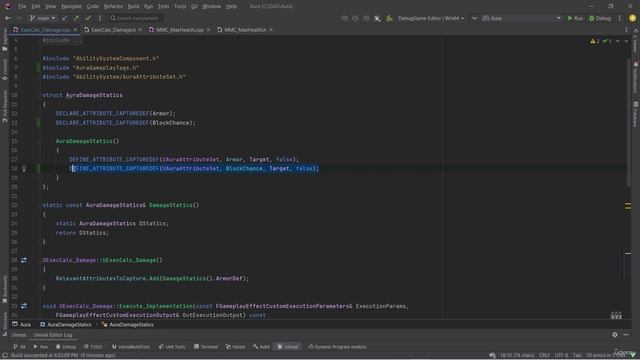Viewport: 640px width, 360px height.
Task: Open the Refactor menu
Action: coord(113,6)
